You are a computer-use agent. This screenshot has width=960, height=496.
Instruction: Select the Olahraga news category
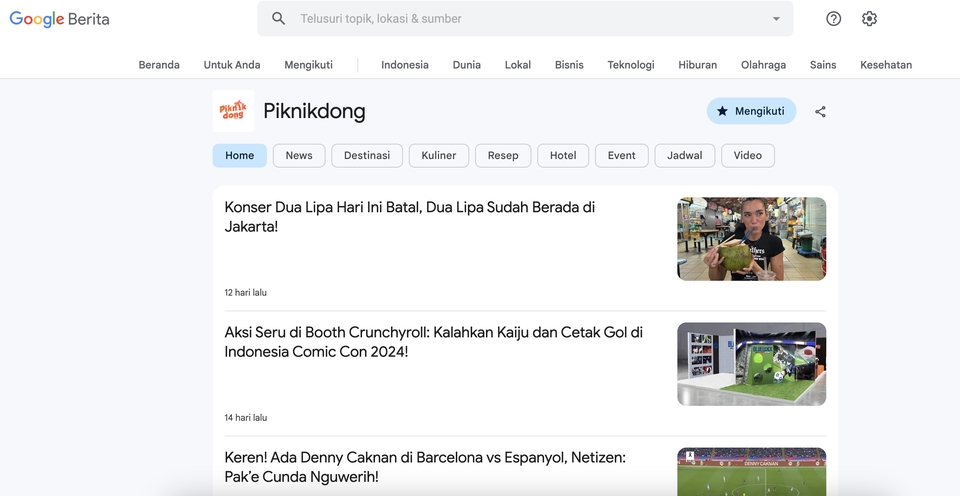[x=763, y=65]
